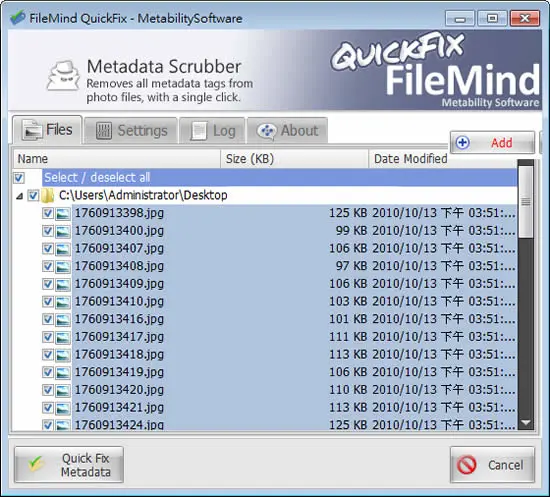The width and height of the screenshot is (550, 497).
Task: Click Quick Fix Metadata button
Action: point(69,465)
